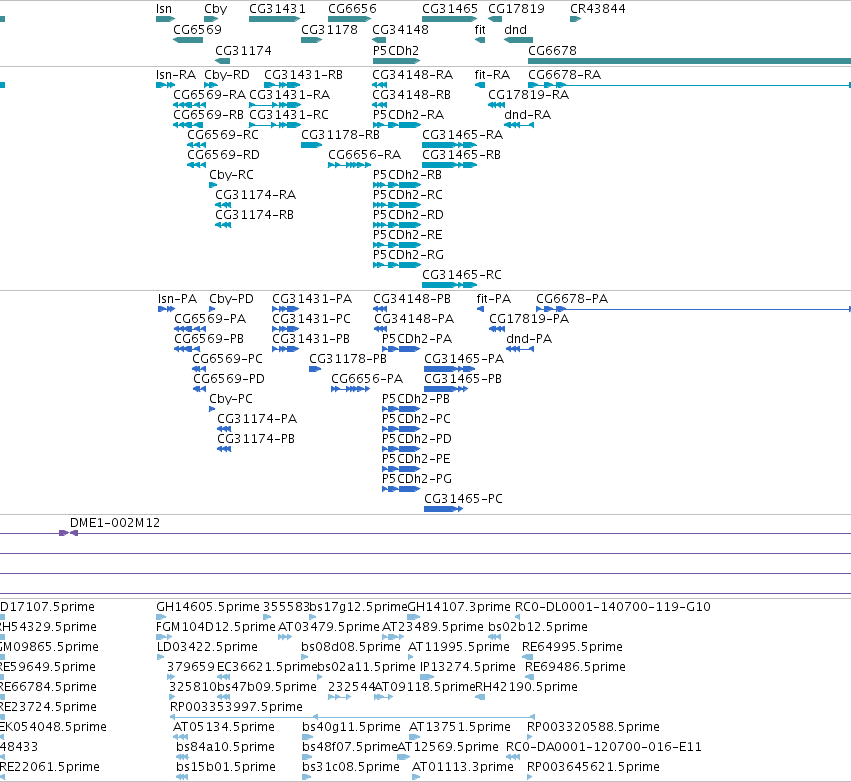Select EST RE64995.5prime

(x=572, y=646)
